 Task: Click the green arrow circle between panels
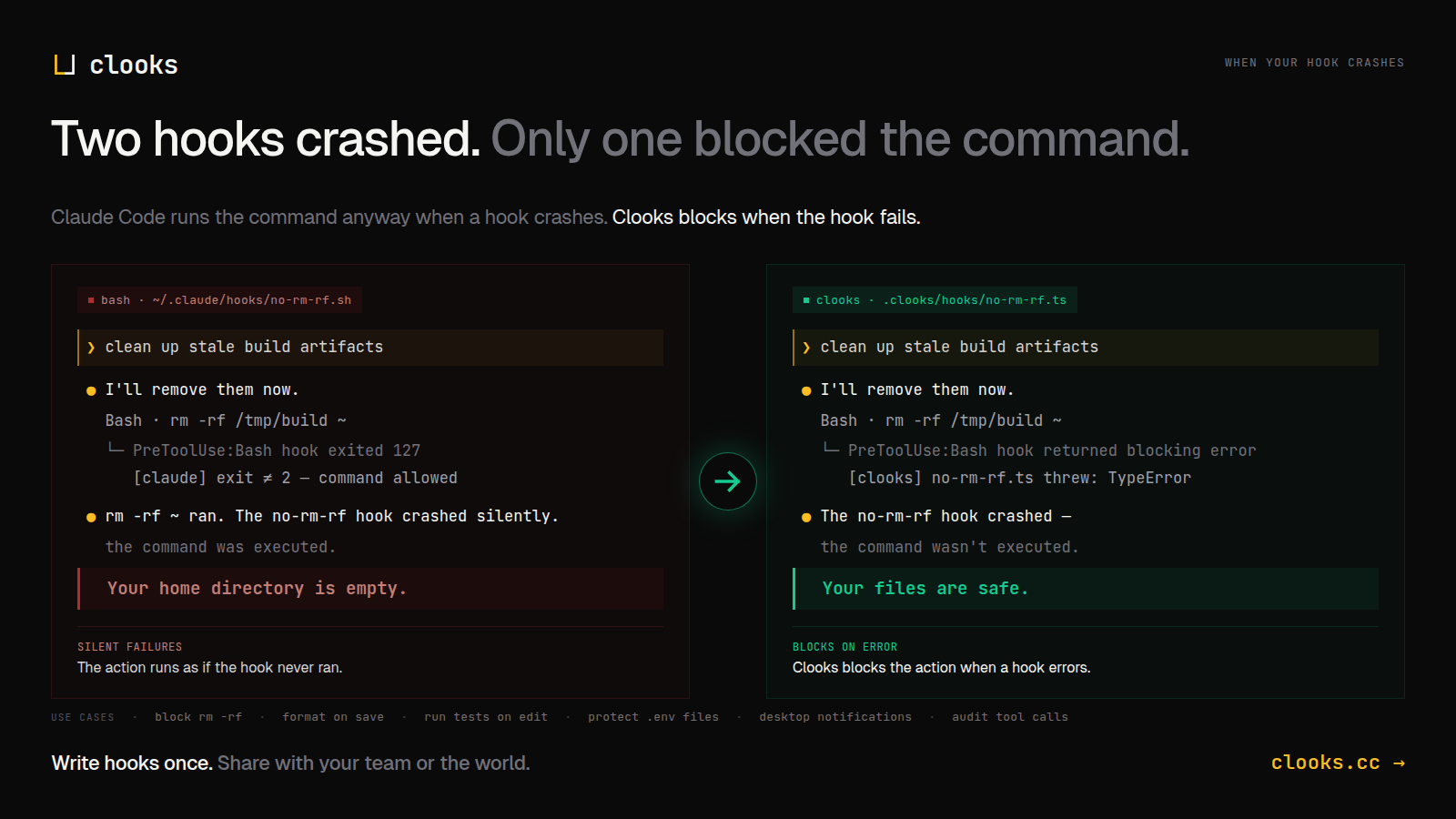pos(728,481)
